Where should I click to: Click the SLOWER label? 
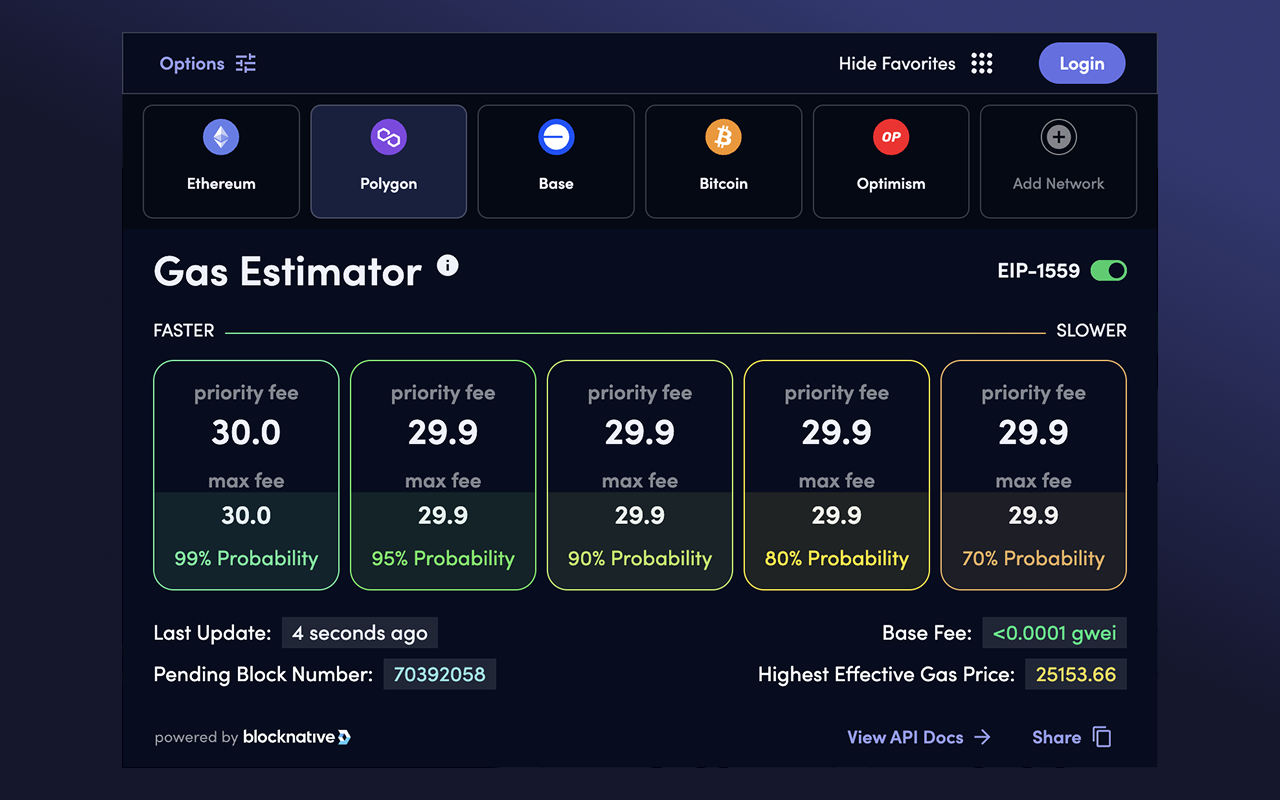click(1091, 330)
